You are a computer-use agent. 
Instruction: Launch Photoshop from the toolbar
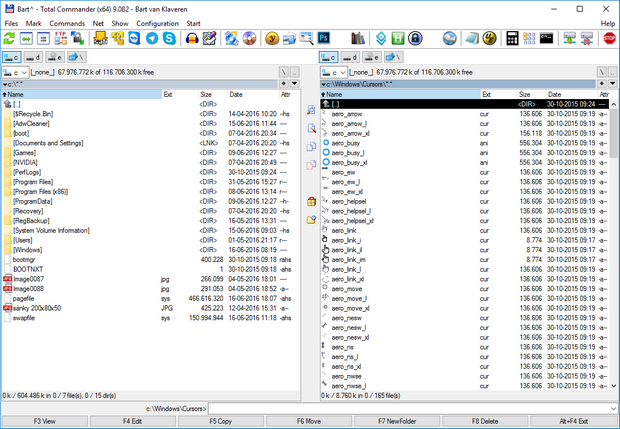pyautogui.click(x=324, y=38)
